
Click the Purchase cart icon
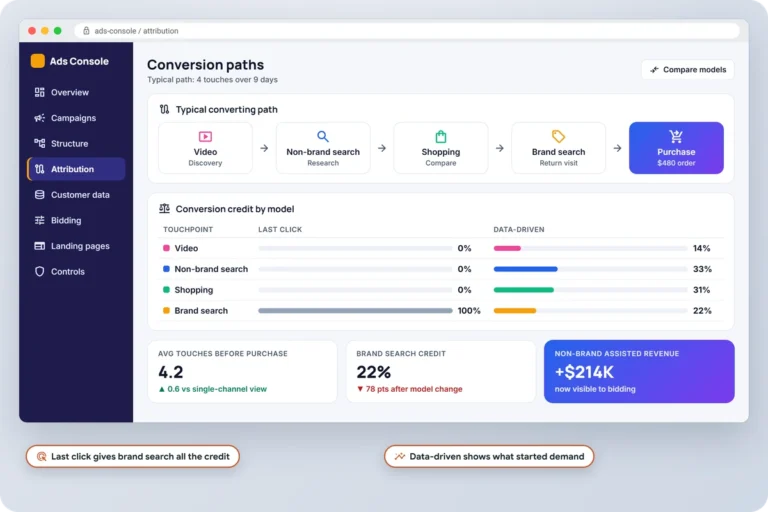[676, 136]
